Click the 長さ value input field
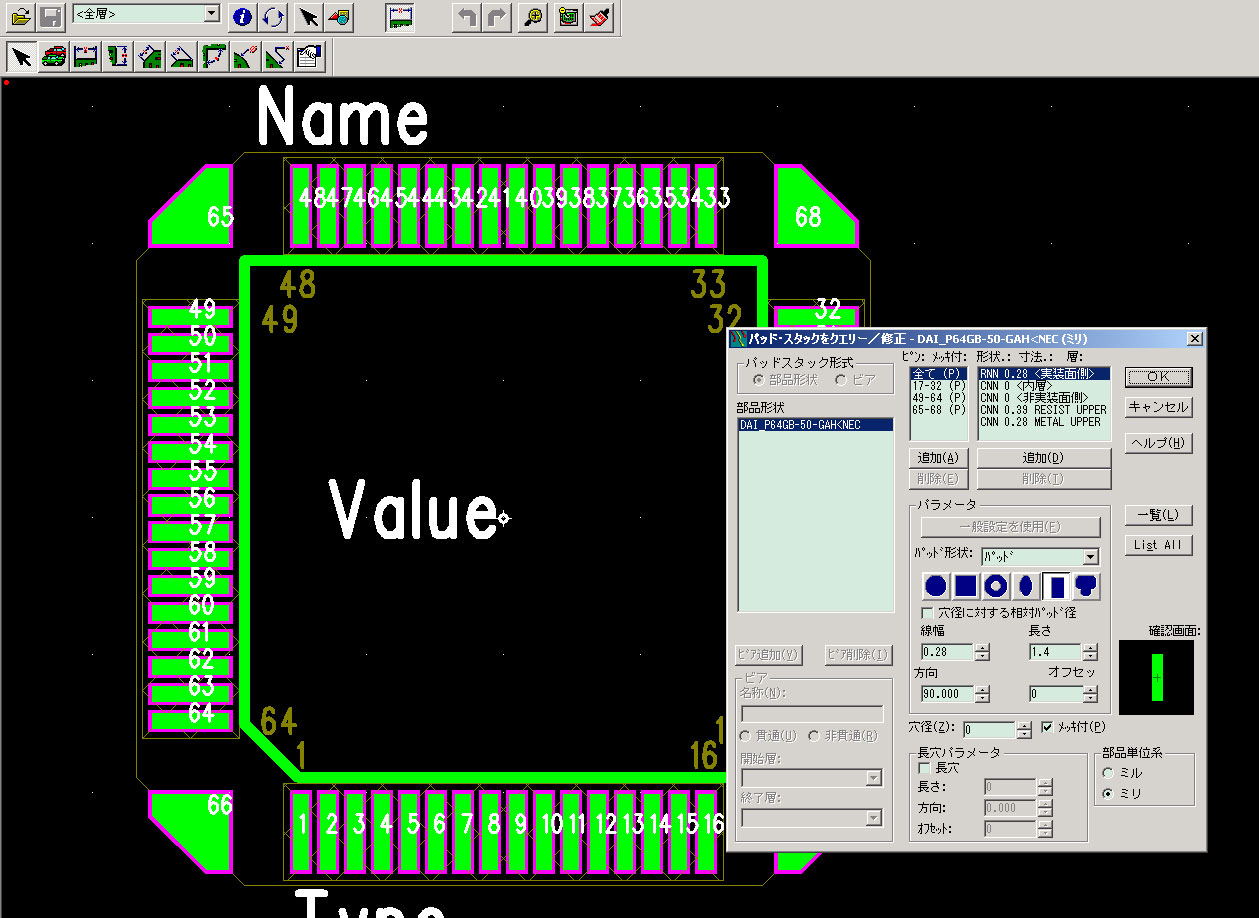 [x=1054, y=652]
